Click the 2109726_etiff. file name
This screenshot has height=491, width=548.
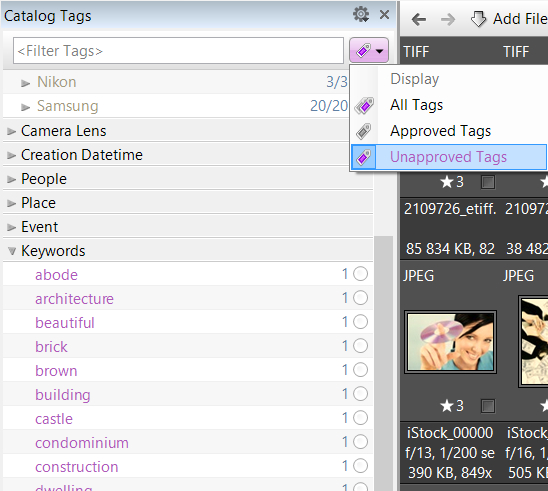click(x=450, y=209)
